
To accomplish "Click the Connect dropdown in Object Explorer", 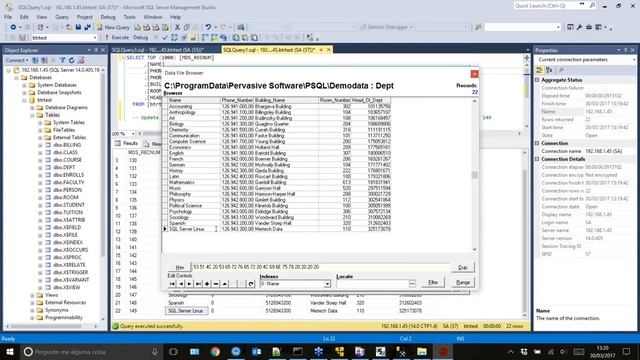I will point(17,60).
